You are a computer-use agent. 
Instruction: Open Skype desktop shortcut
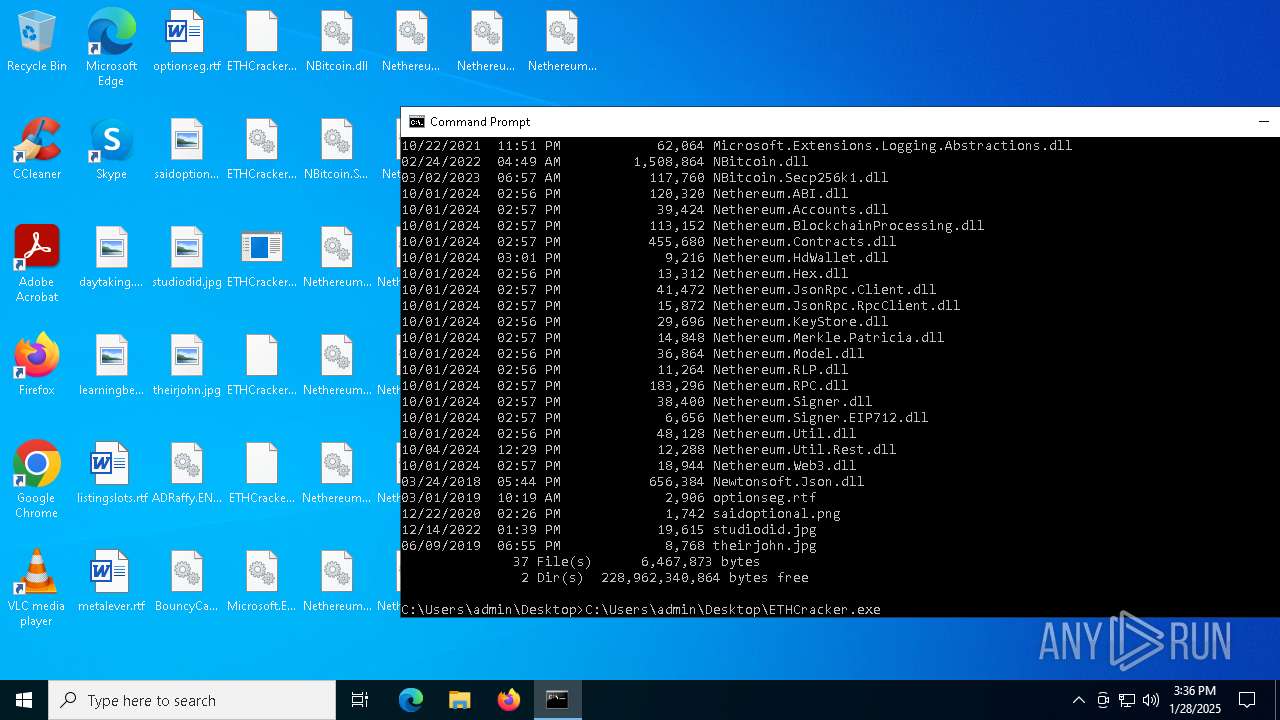pyautogui.click(x=111, y=150)
